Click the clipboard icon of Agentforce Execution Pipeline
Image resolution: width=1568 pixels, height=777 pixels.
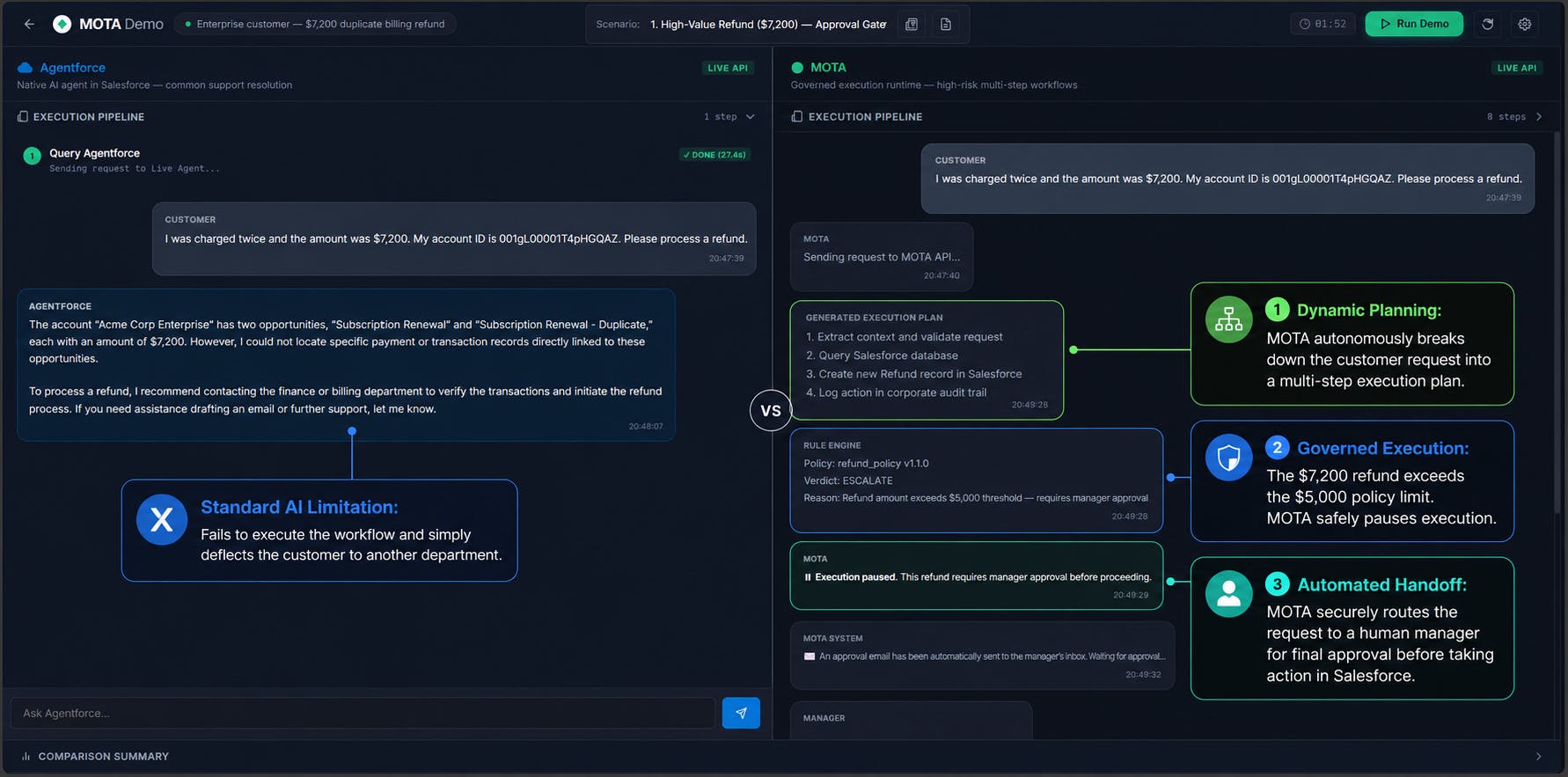point(23,116)
